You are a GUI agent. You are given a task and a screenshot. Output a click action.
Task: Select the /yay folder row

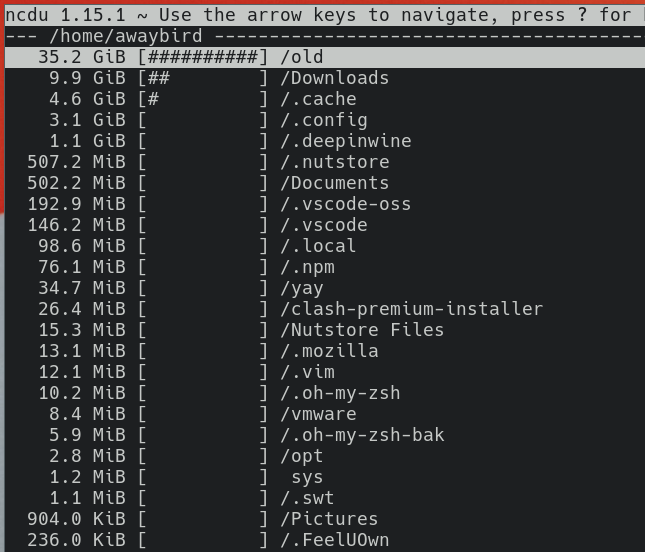[x=325, y=288]
